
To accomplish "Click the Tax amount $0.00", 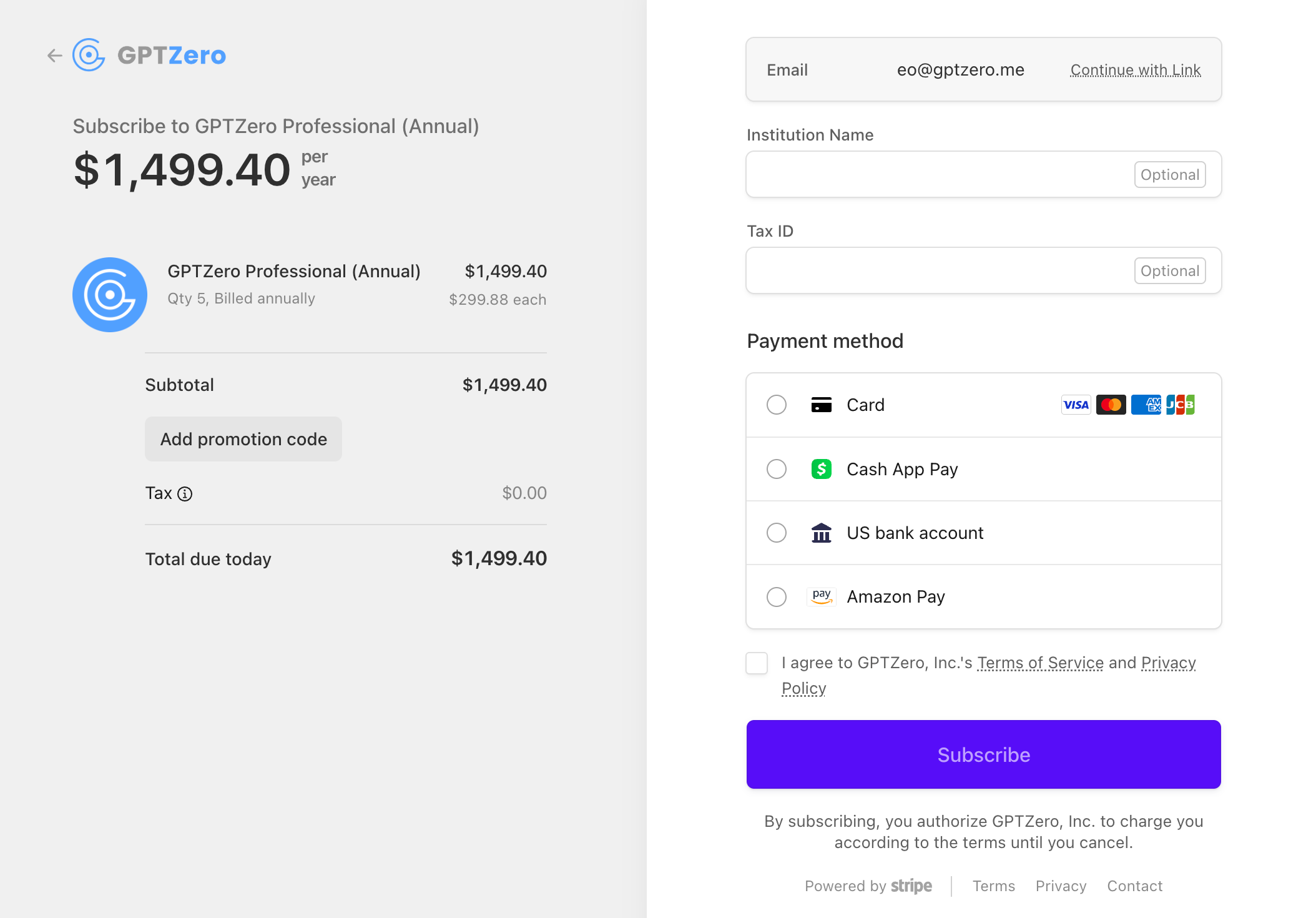I will pos(524,493).
